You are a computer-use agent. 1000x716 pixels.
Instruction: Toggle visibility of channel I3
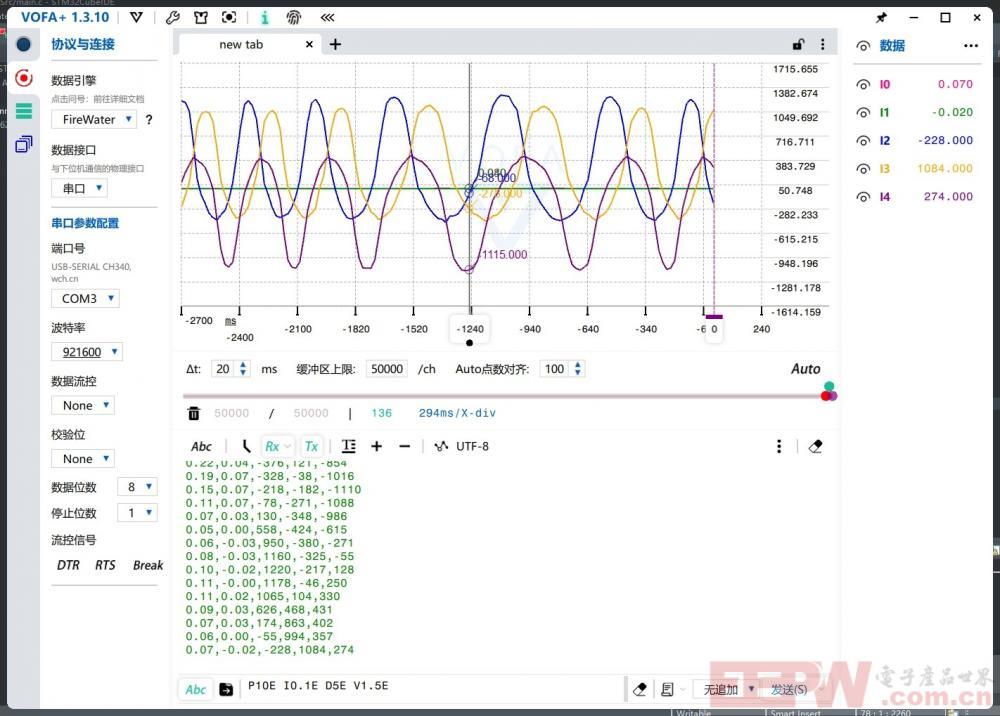point(863,168)
